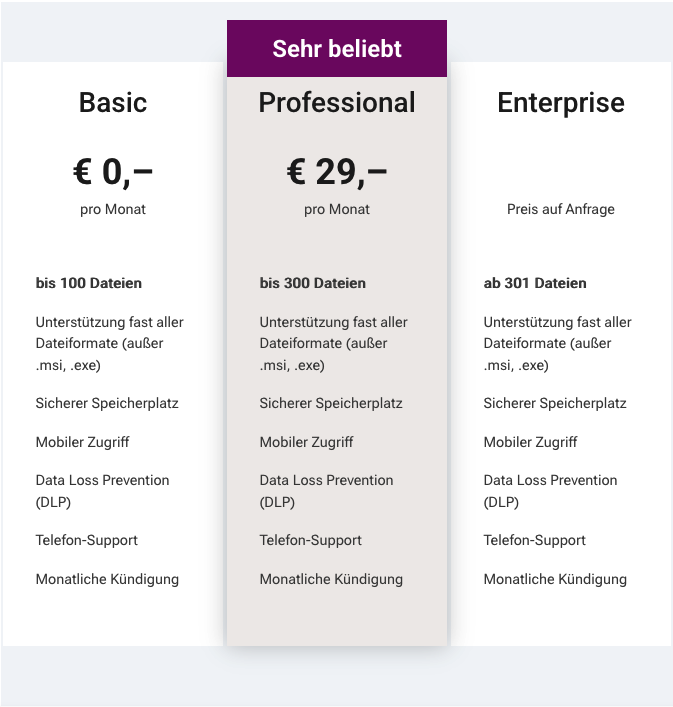The width and height of the screenshot is (673, 707).
Task: Select 'Preis auf Anfrage' text in Enterprise
Action: 561,209
